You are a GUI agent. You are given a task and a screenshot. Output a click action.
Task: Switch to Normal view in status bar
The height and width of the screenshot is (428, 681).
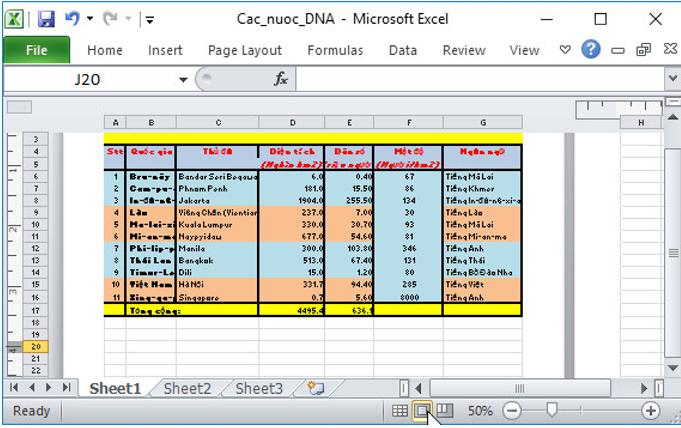tap(400, 410)
